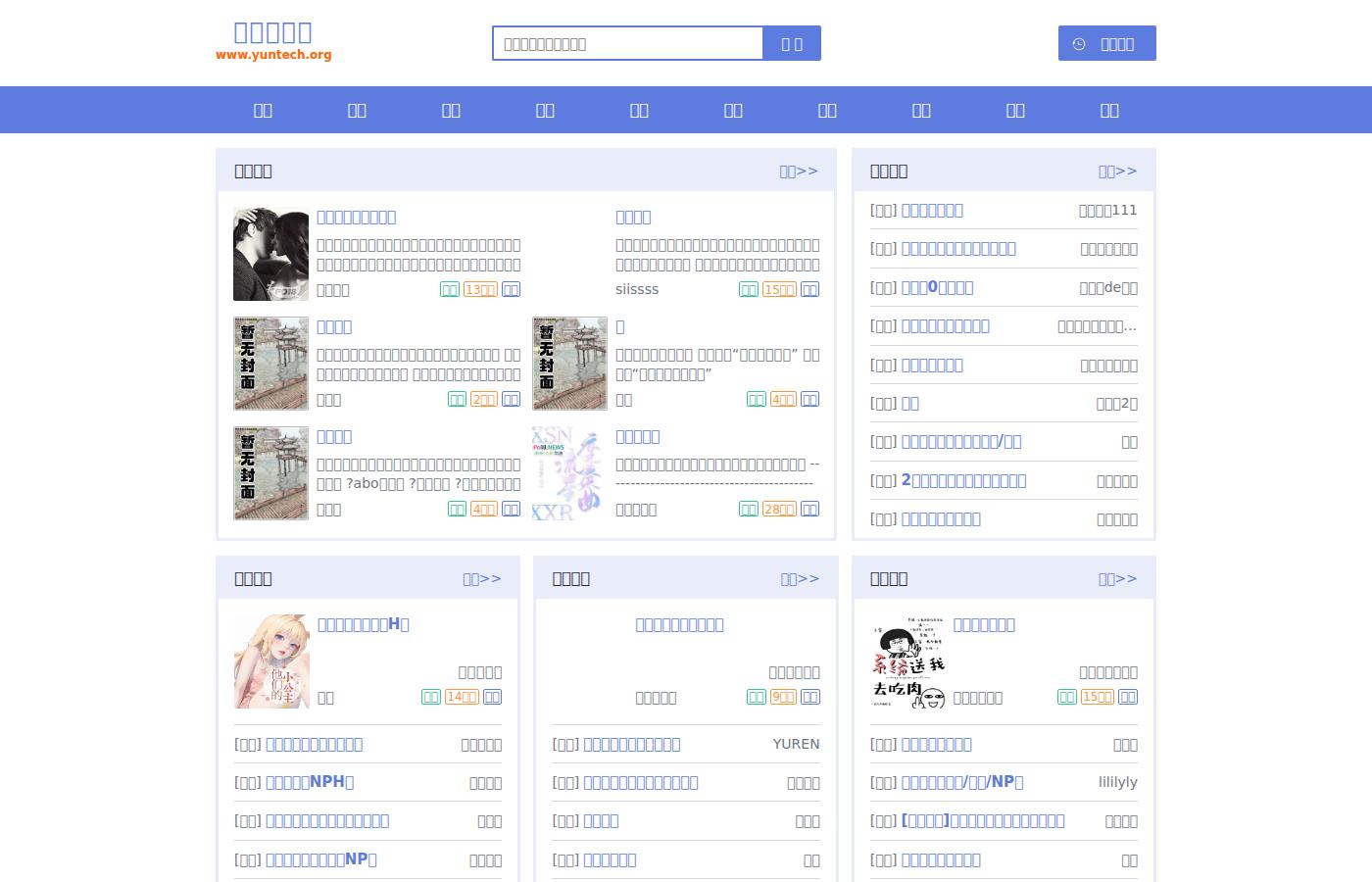The height and width of the screenshot is (882, 1372).
Task: Open the cartoon meme face book cover
Action: [908, 661]
